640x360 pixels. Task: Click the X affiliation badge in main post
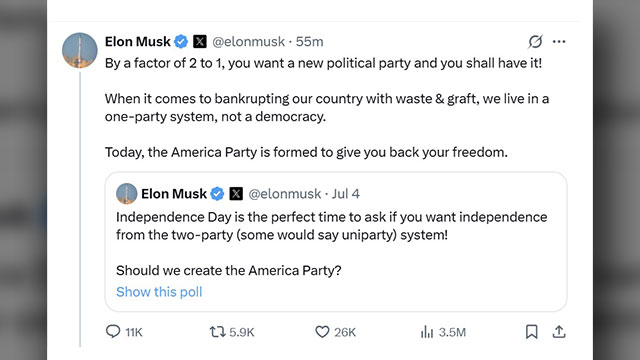pos(200,42)
